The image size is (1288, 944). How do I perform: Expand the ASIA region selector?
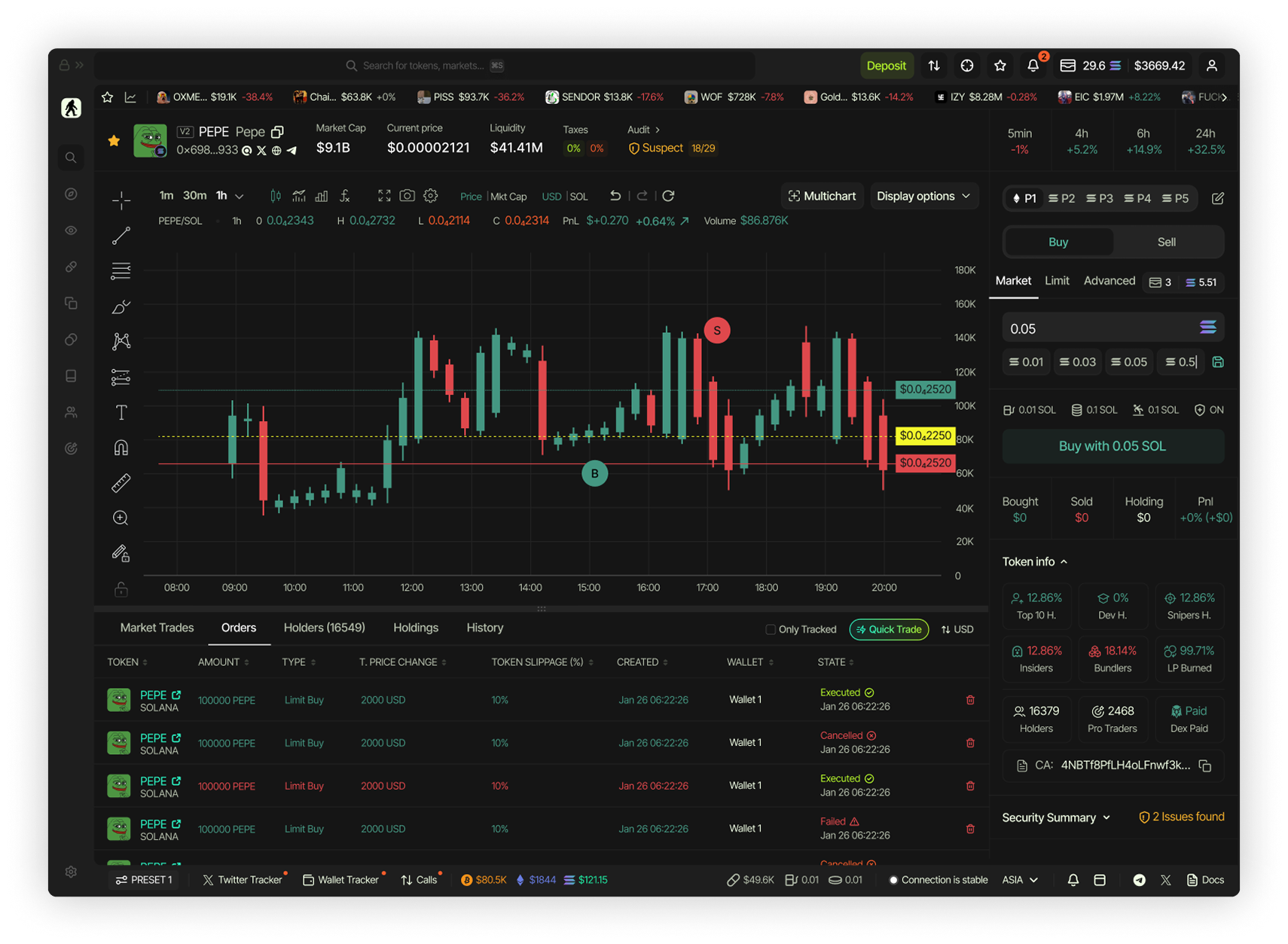click(x=1020, y=880)
